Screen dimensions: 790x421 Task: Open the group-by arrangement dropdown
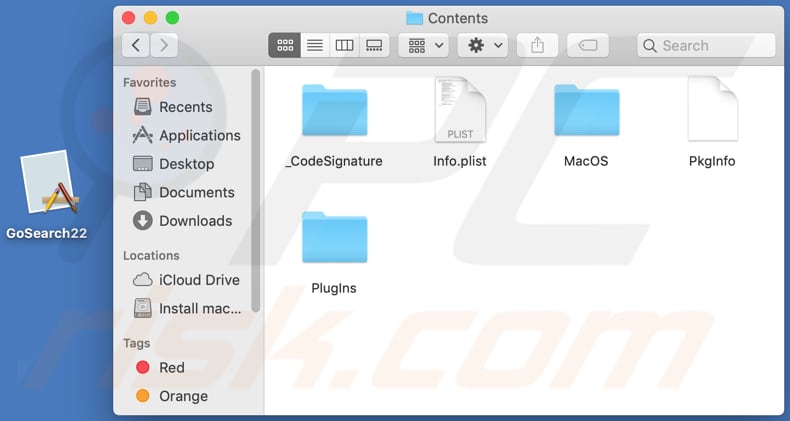[424, 45]
